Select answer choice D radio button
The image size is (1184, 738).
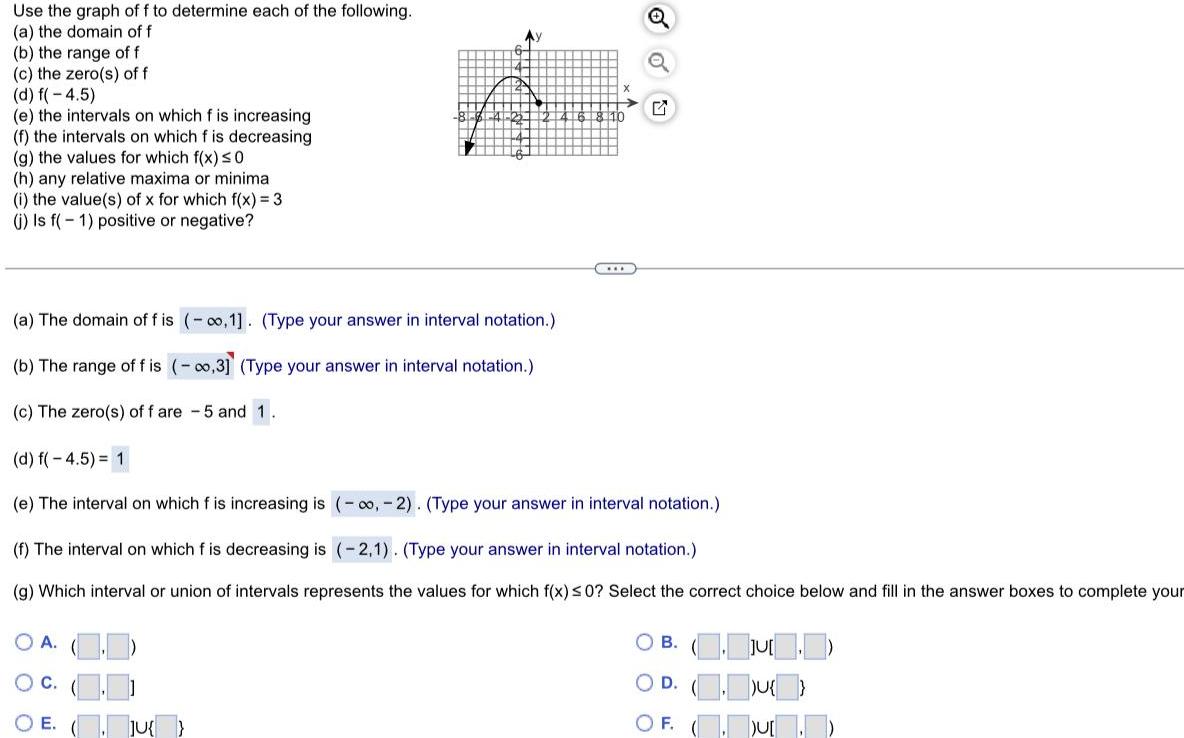(643, 682)
